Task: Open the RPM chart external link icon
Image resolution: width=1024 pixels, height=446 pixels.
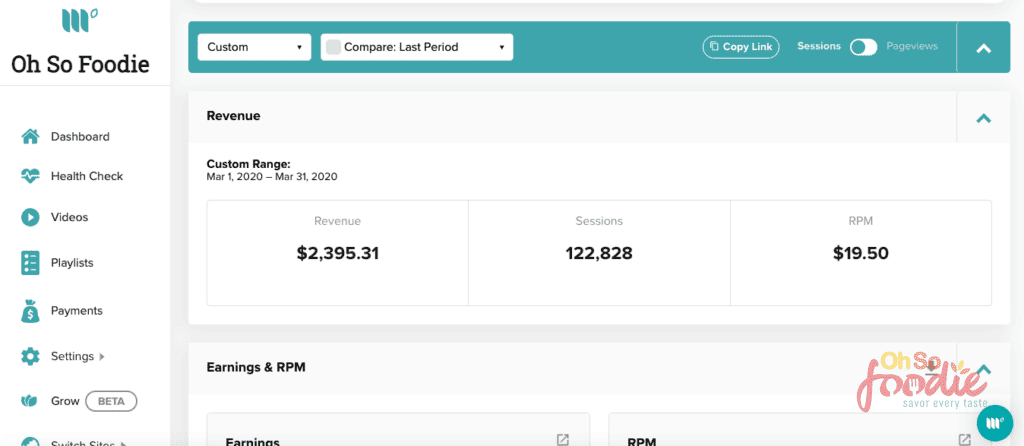Action: [965, 439]
